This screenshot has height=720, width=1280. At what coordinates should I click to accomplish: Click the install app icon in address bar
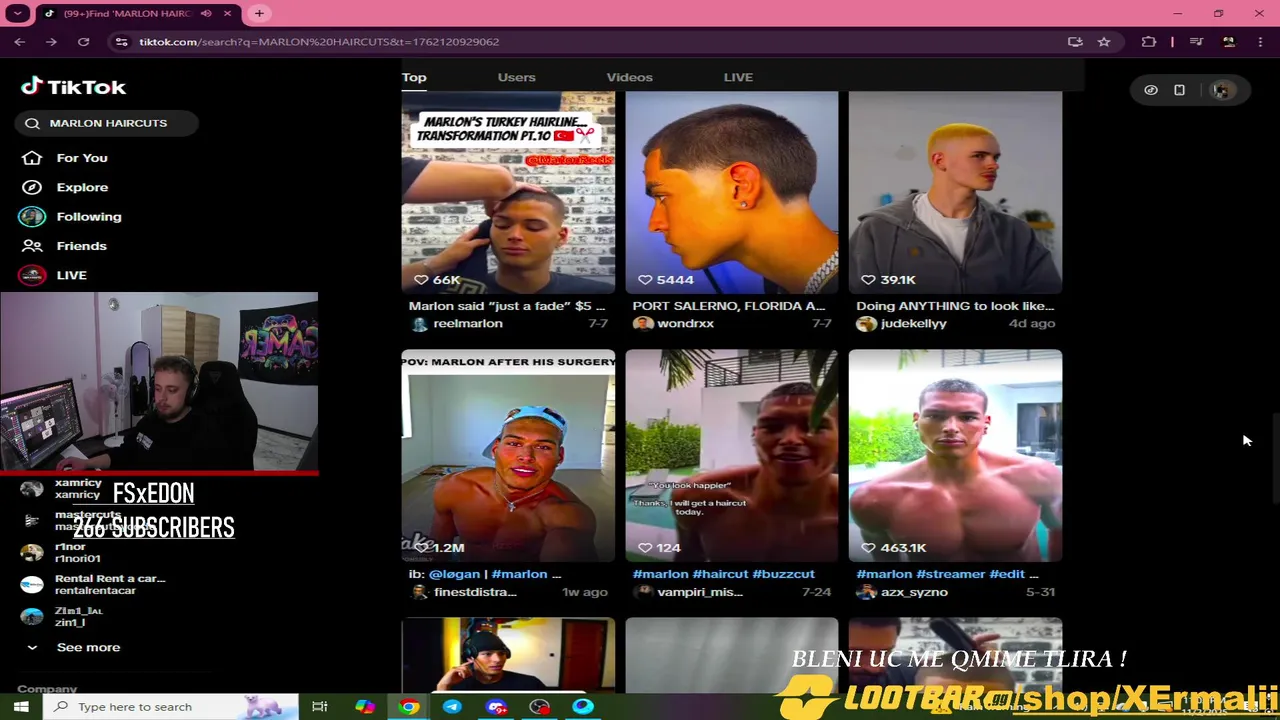tap(1075, 42)
